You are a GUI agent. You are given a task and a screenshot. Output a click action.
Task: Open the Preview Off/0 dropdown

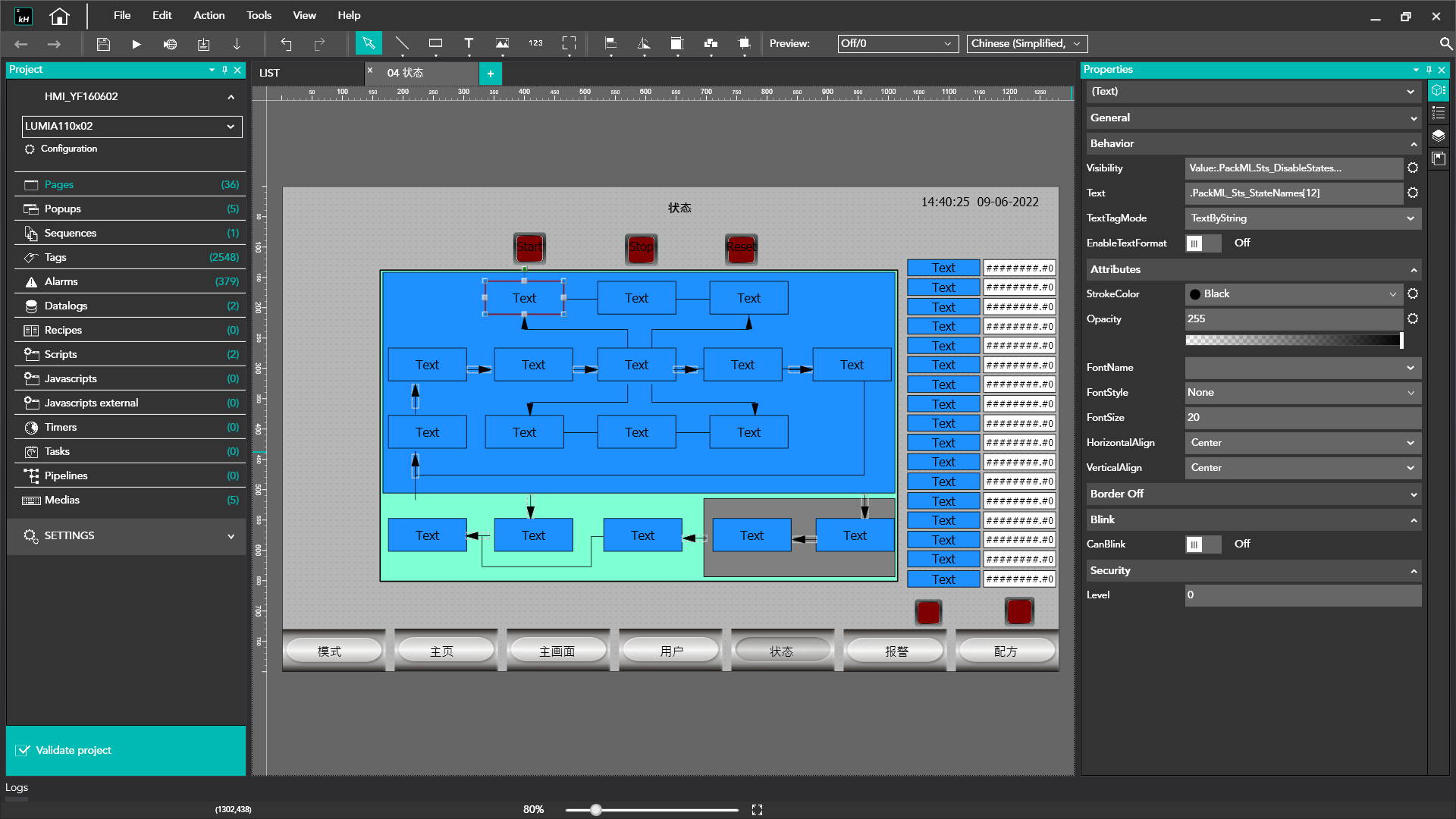pyautogui.click(x=897, y=44)
